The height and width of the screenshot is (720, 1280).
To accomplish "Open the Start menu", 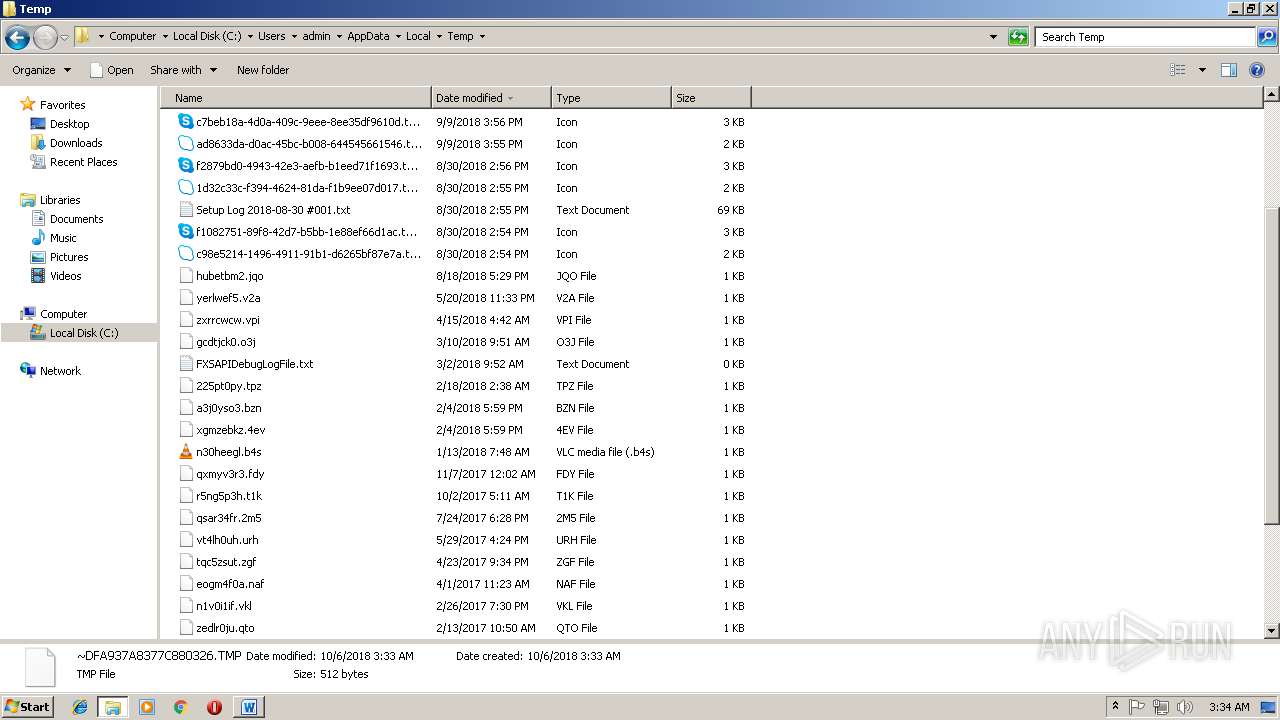I will [27, 706].
